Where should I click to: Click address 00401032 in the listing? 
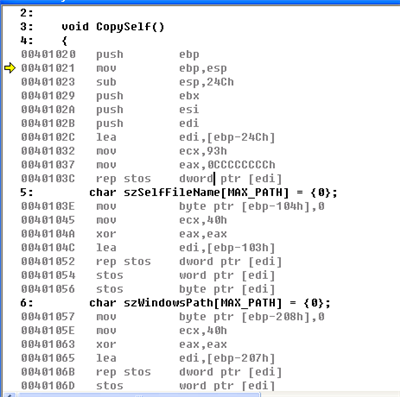coord(48,151)
